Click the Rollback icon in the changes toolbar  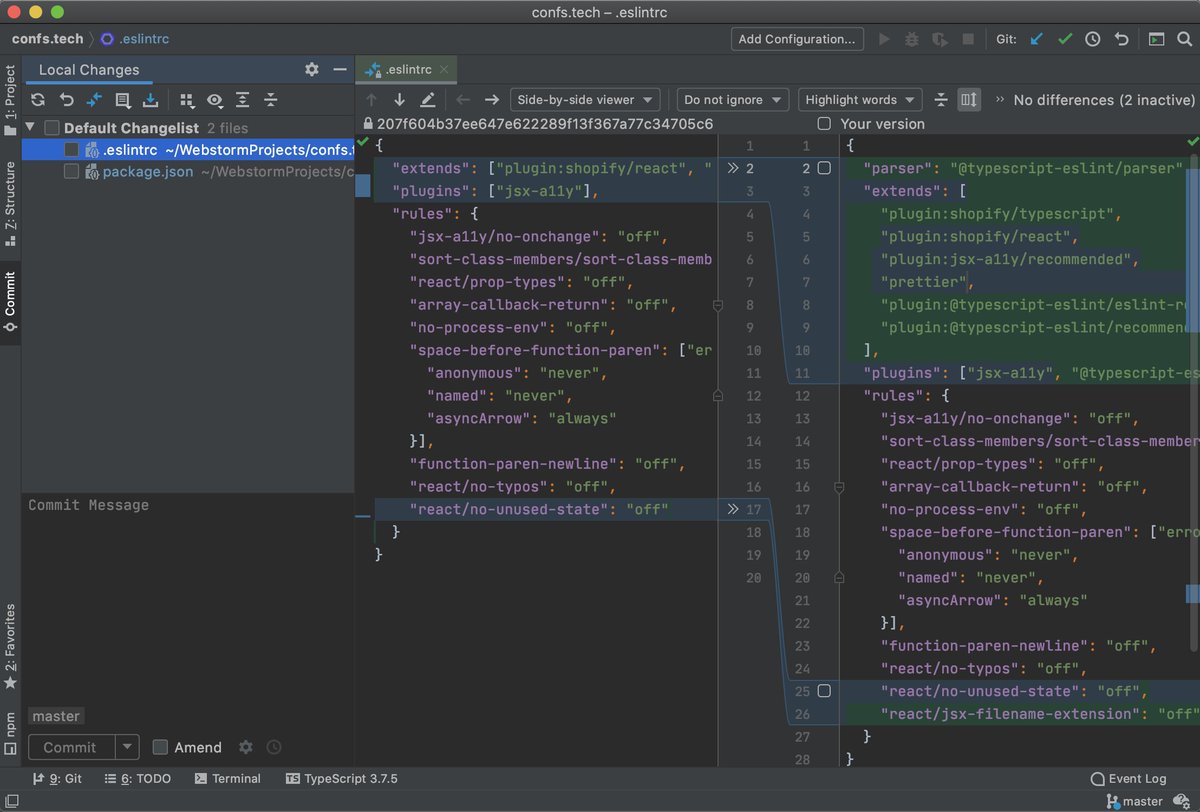(x=66, y=100)
